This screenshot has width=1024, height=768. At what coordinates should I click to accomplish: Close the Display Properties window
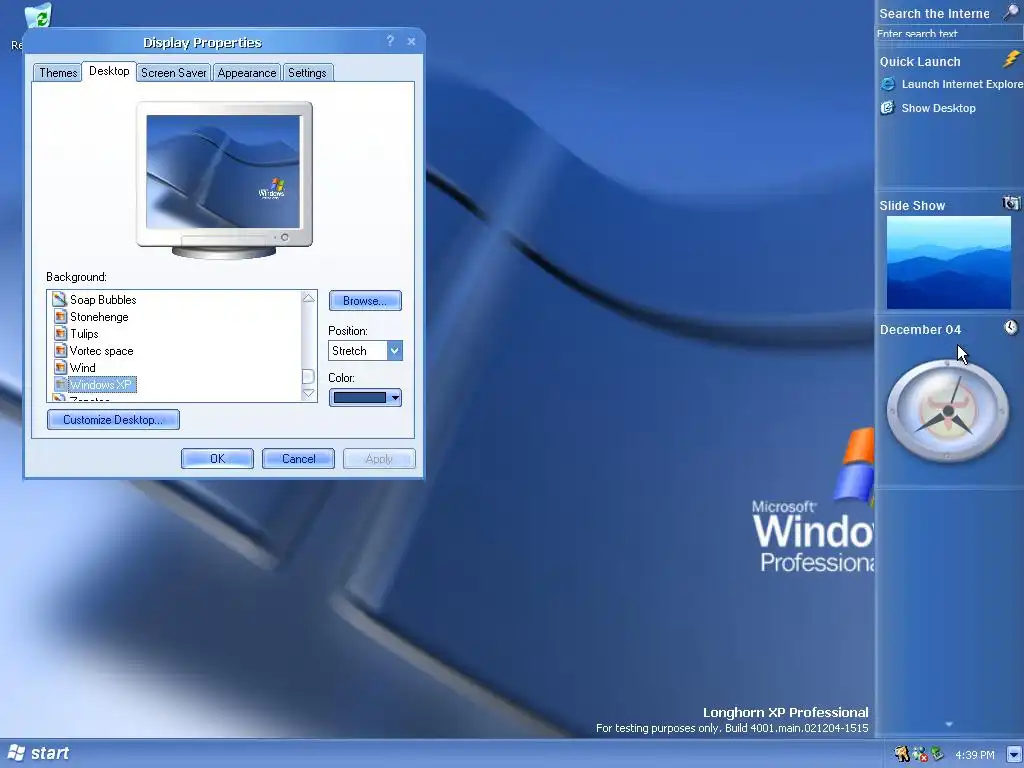tap(411, 41)
